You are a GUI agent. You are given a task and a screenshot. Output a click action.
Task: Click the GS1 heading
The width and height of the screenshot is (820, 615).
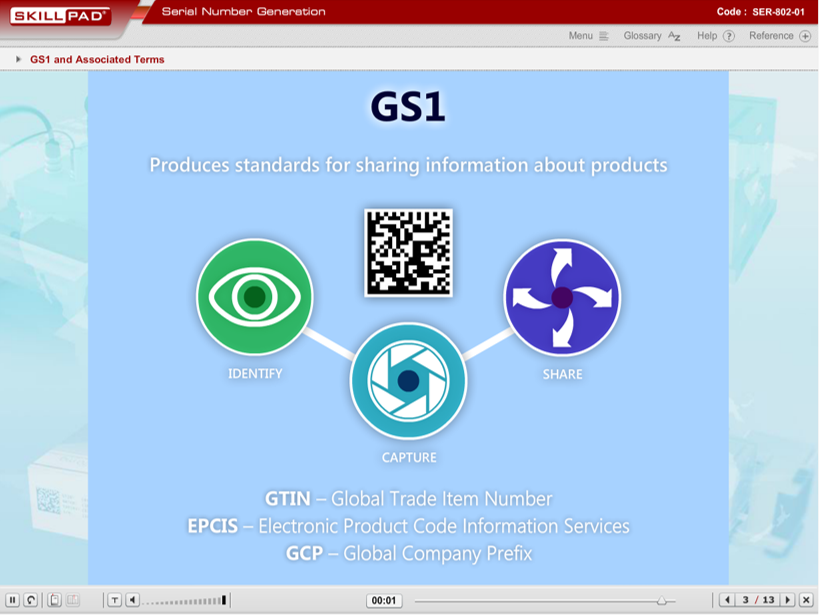[408, 107]
